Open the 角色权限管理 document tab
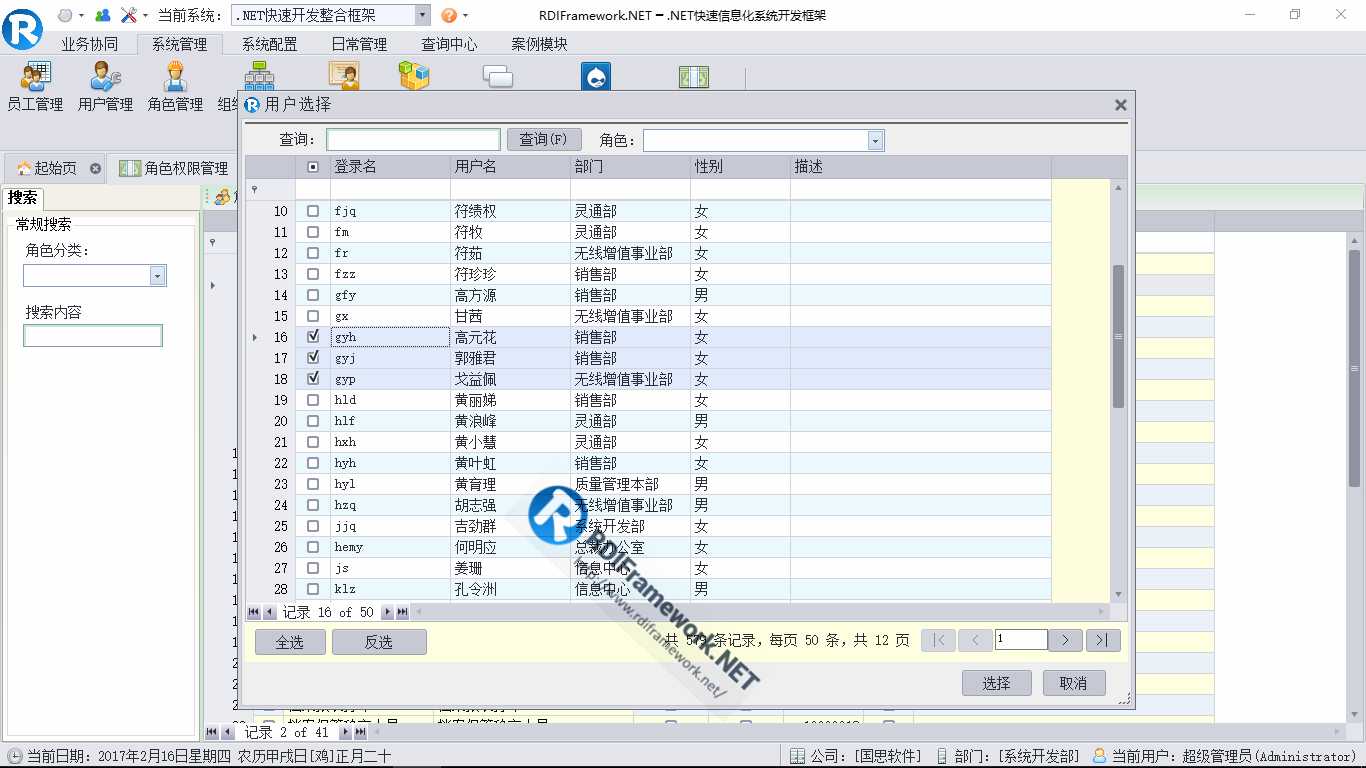The width and height of the screenshot is (1366, 768). click(174, 168)
